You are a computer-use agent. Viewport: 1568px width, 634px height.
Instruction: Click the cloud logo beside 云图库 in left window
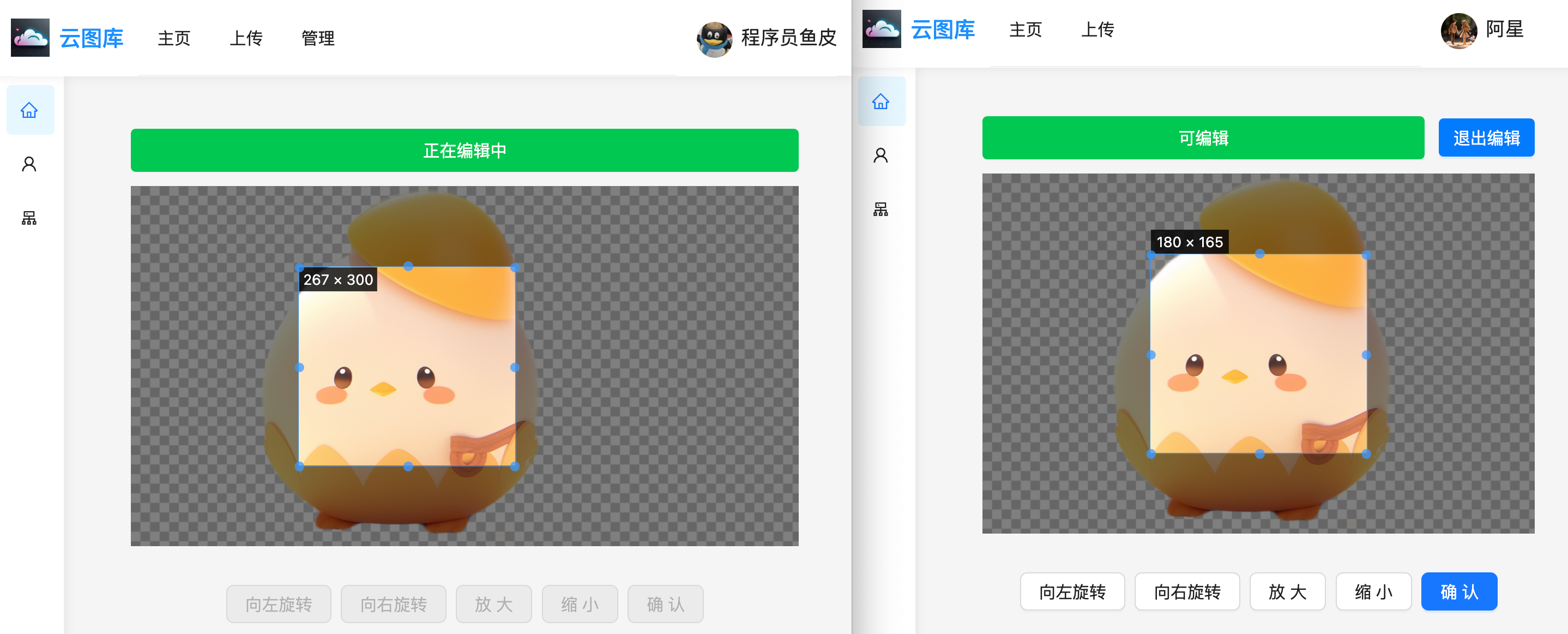(x=31, y=38)
